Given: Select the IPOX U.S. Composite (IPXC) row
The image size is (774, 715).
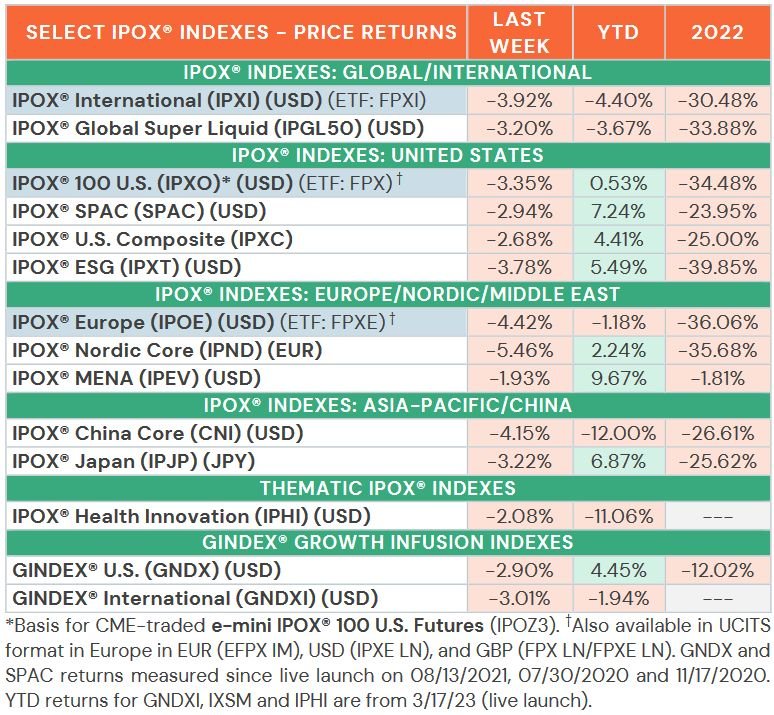Looking at the screenshot, I should (x=387, y=239).
